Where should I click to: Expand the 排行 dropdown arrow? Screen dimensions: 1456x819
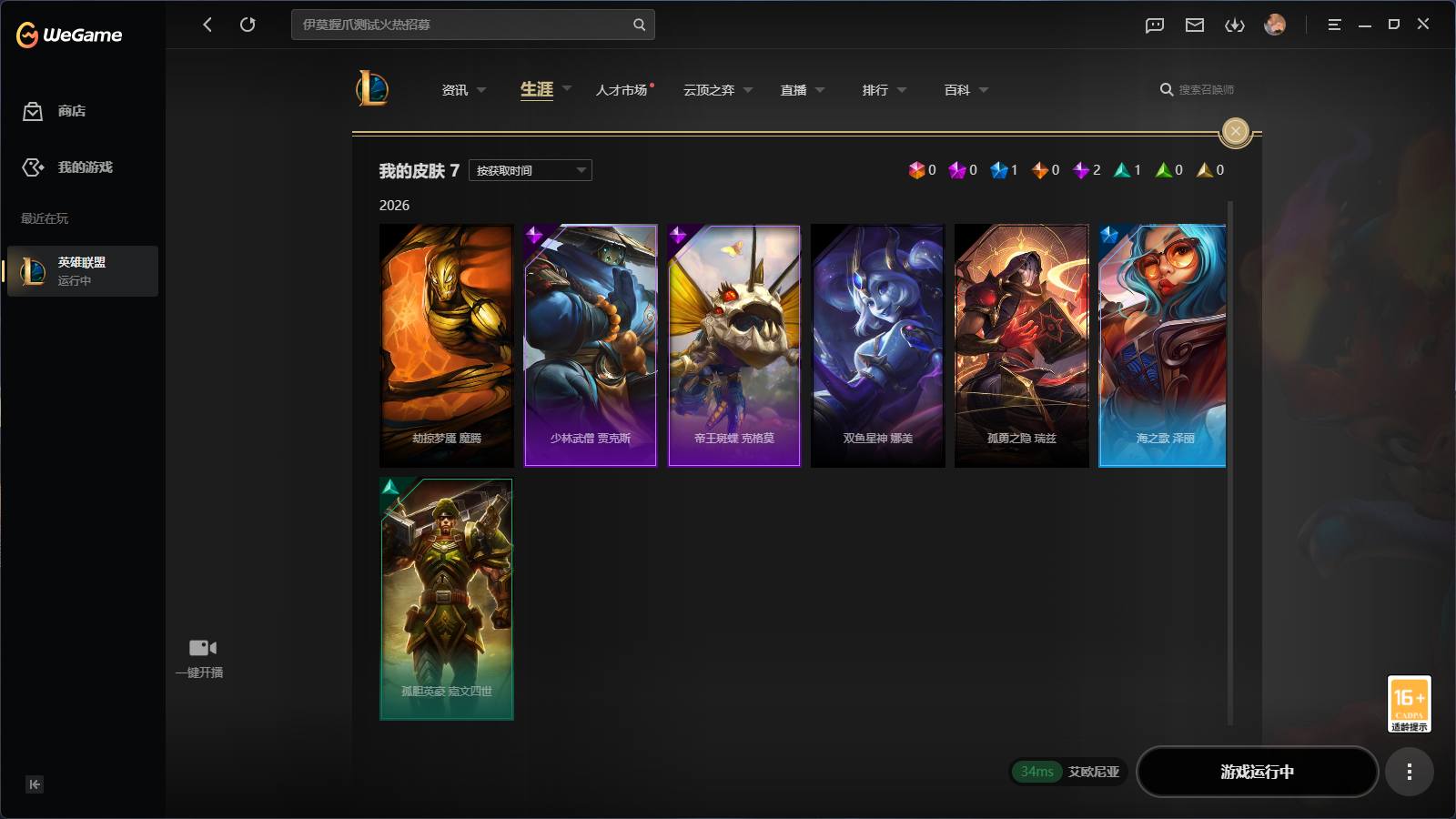click(x=902, y=90)
